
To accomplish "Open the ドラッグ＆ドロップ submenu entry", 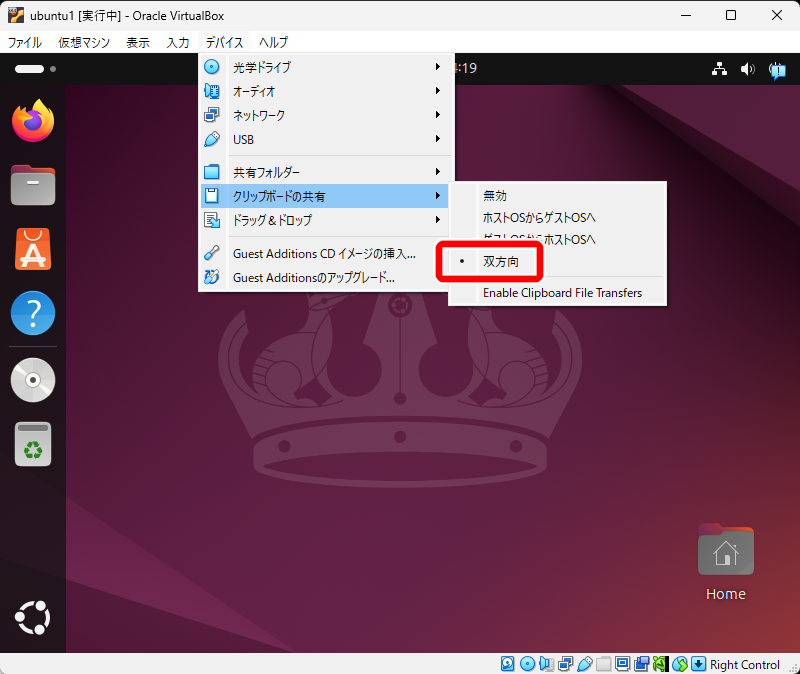I will (324, 220).
